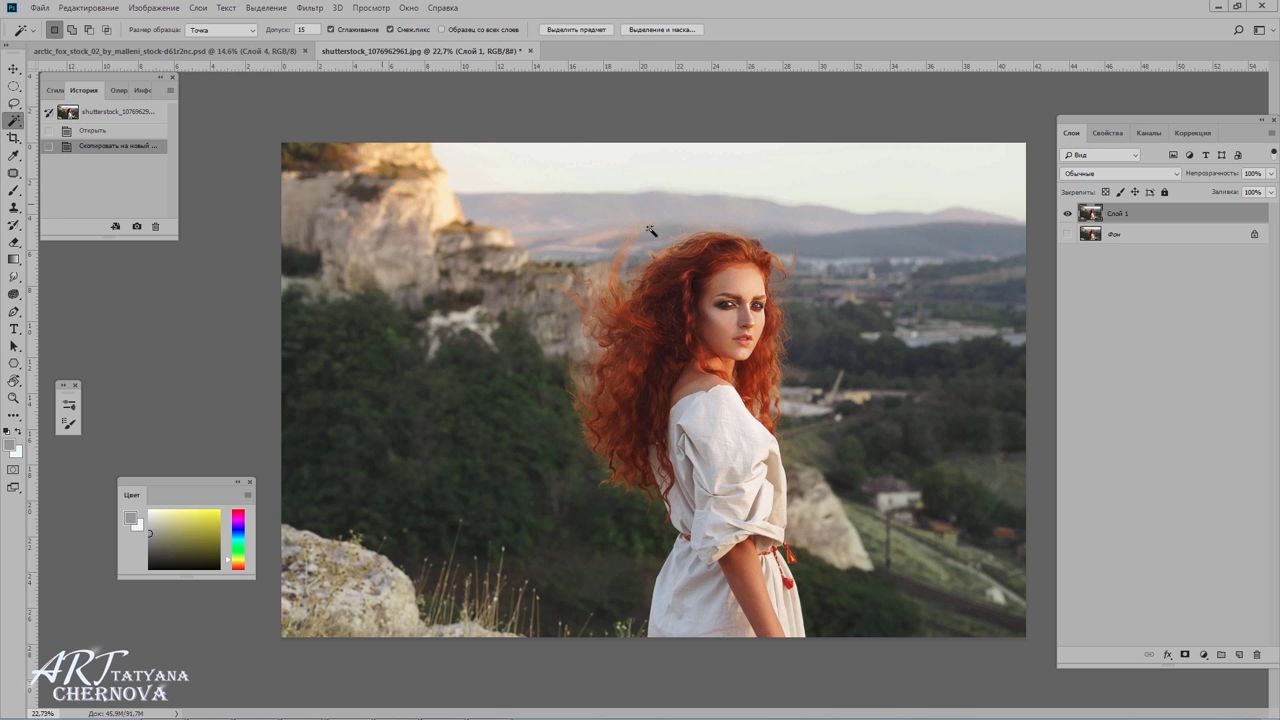Open layer filter Вид dropdown
Screen dimensions: 1280x720
1101,155
